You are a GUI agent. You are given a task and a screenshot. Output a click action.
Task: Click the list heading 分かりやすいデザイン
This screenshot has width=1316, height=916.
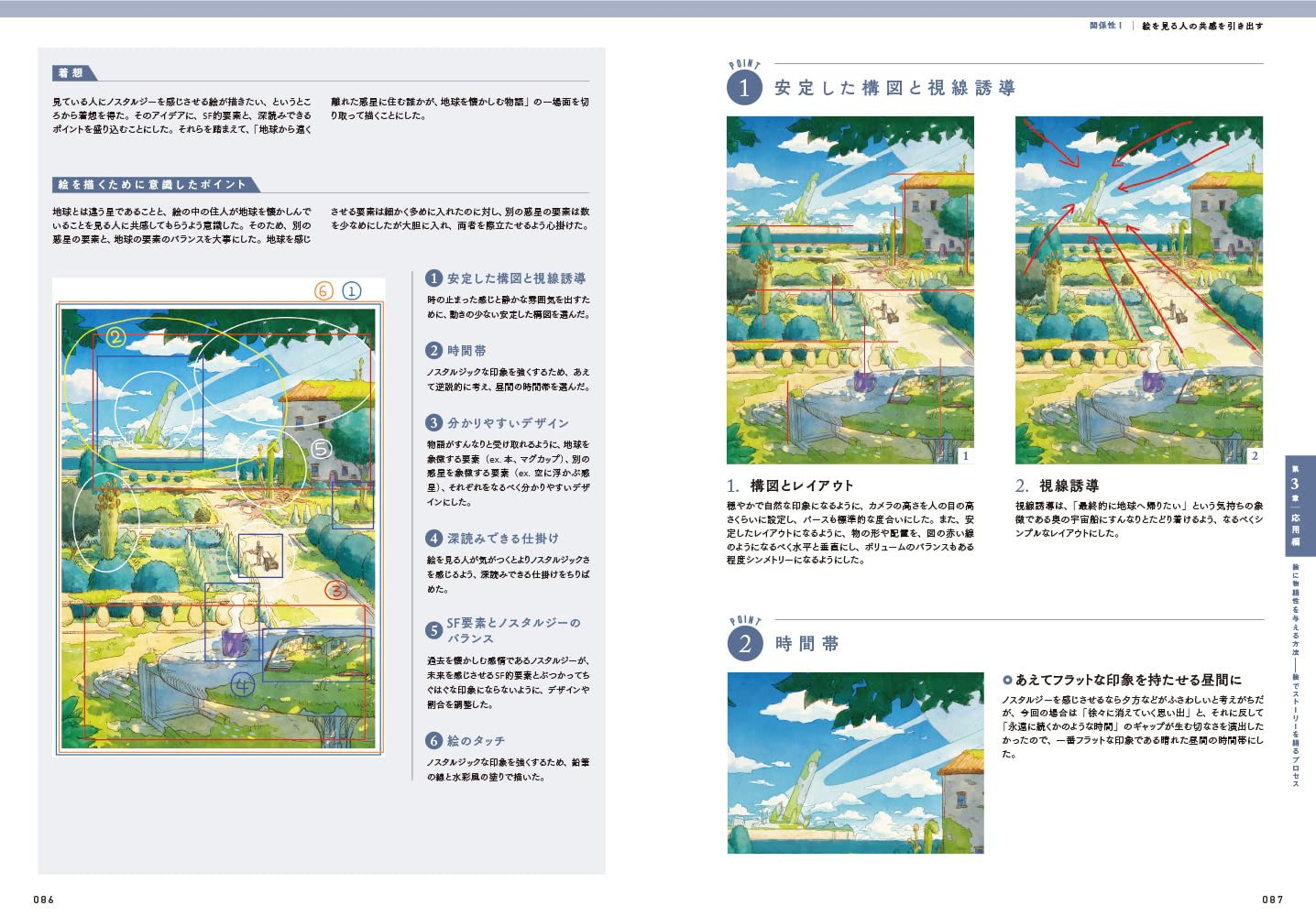tap(509, 423)
